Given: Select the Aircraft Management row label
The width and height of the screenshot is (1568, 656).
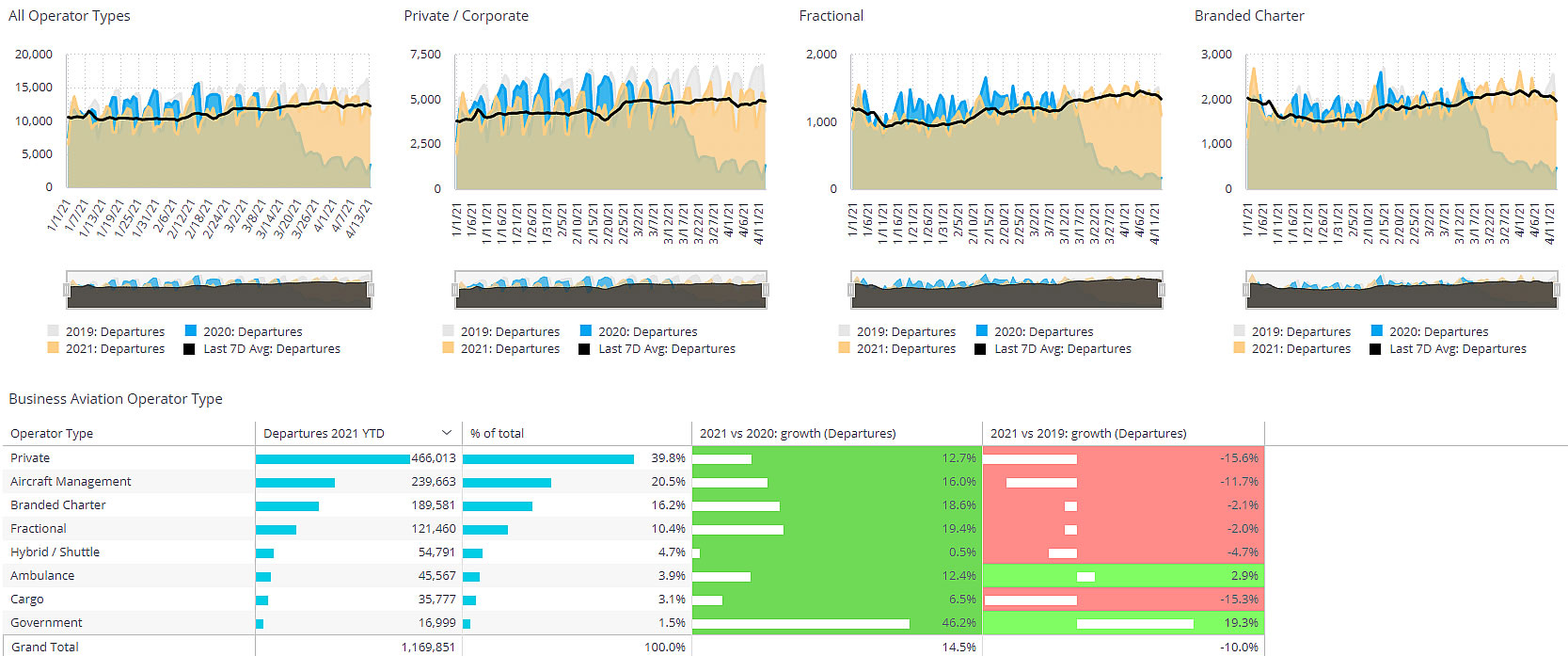Looking at the screenshot, I should click(71, 481).
